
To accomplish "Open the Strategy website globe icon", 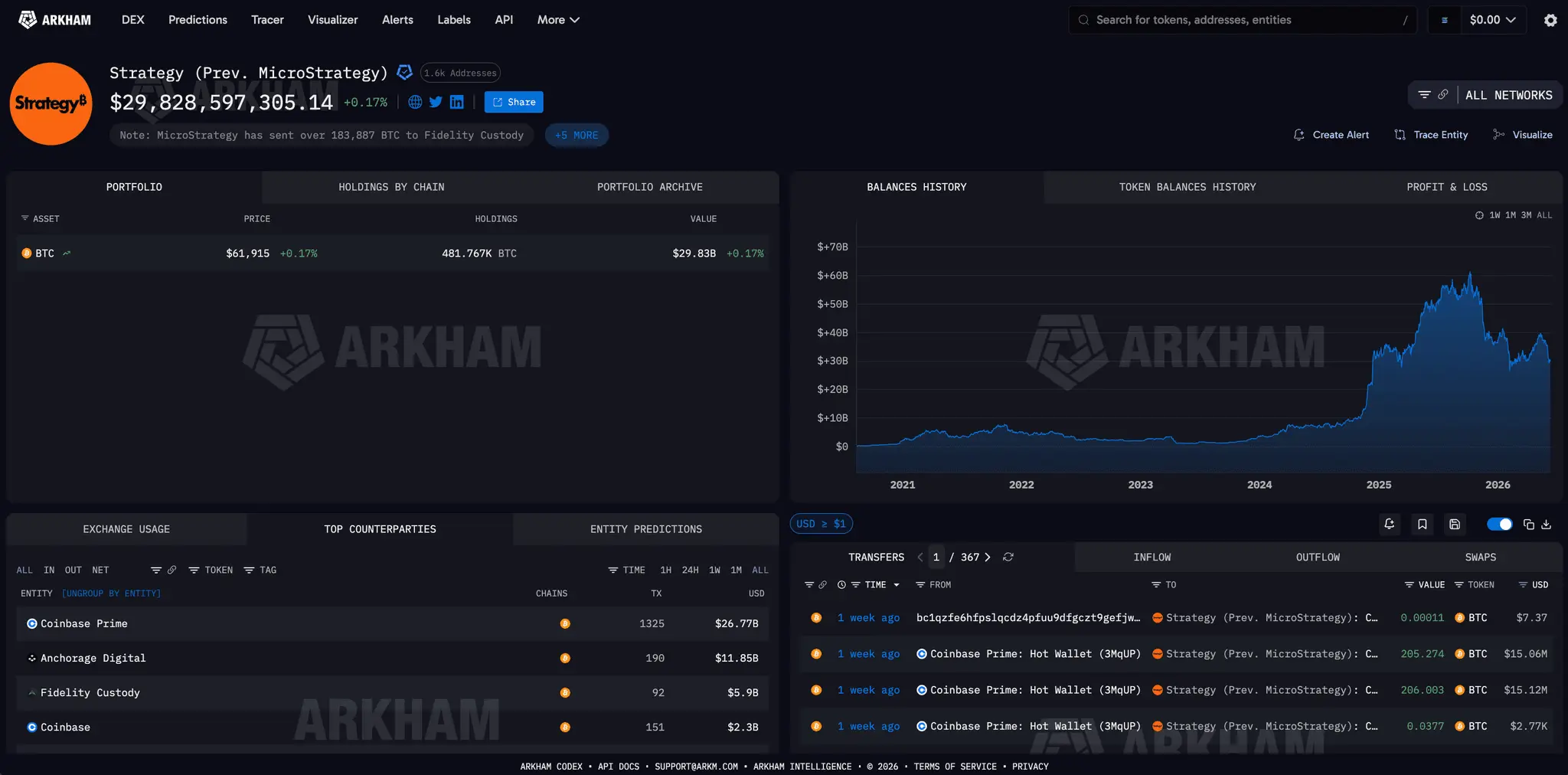I will click(415, 102).
